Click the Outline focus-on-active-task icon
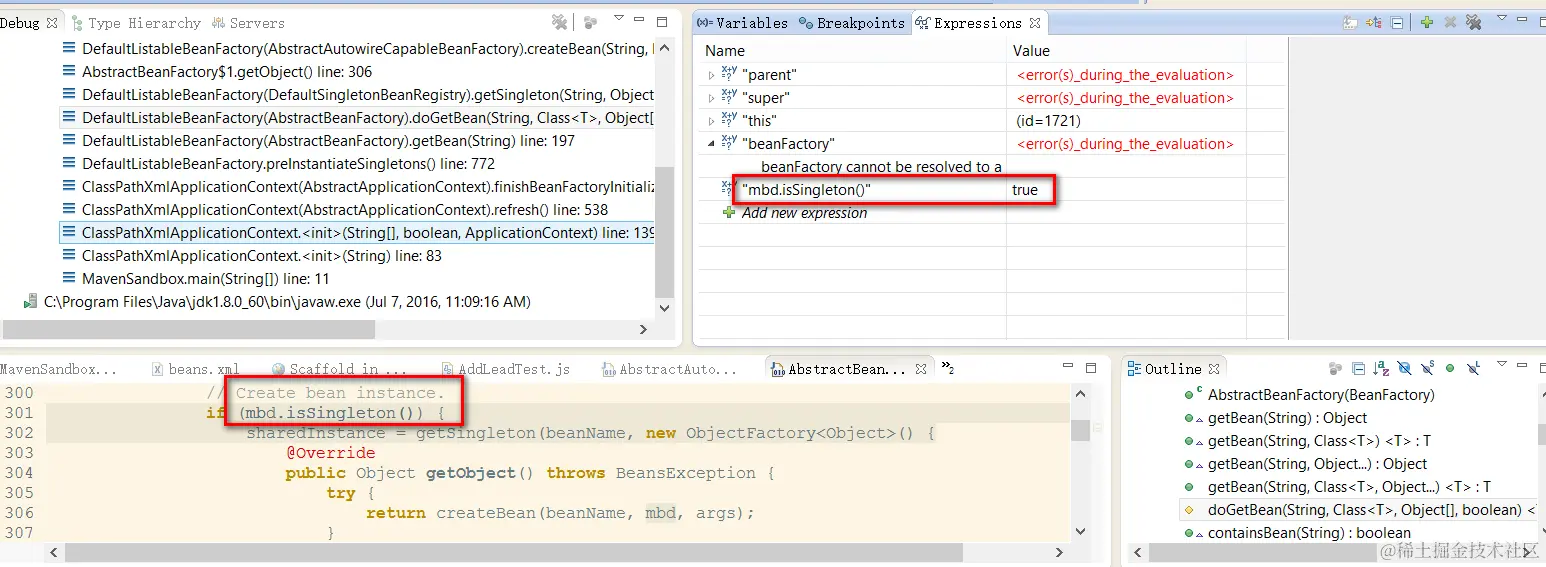 pyautogui.click(x=1335, y=369)
